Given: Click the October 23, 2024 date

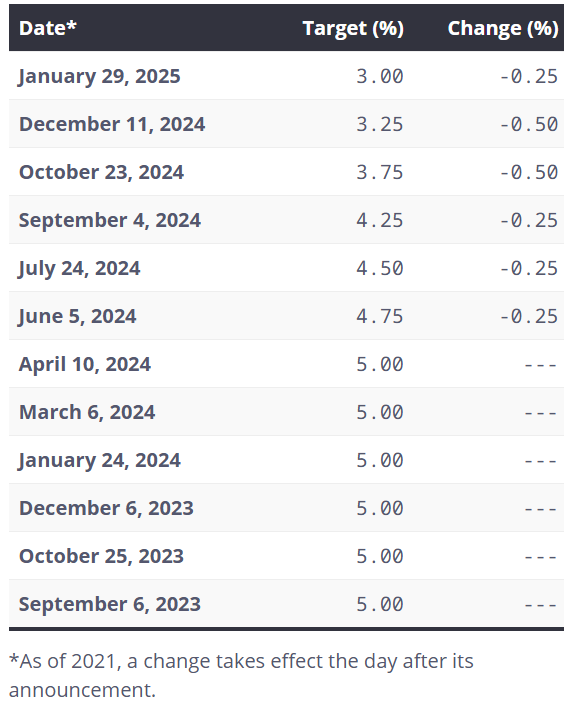Looking at the screenshot, I should [101, 172].
